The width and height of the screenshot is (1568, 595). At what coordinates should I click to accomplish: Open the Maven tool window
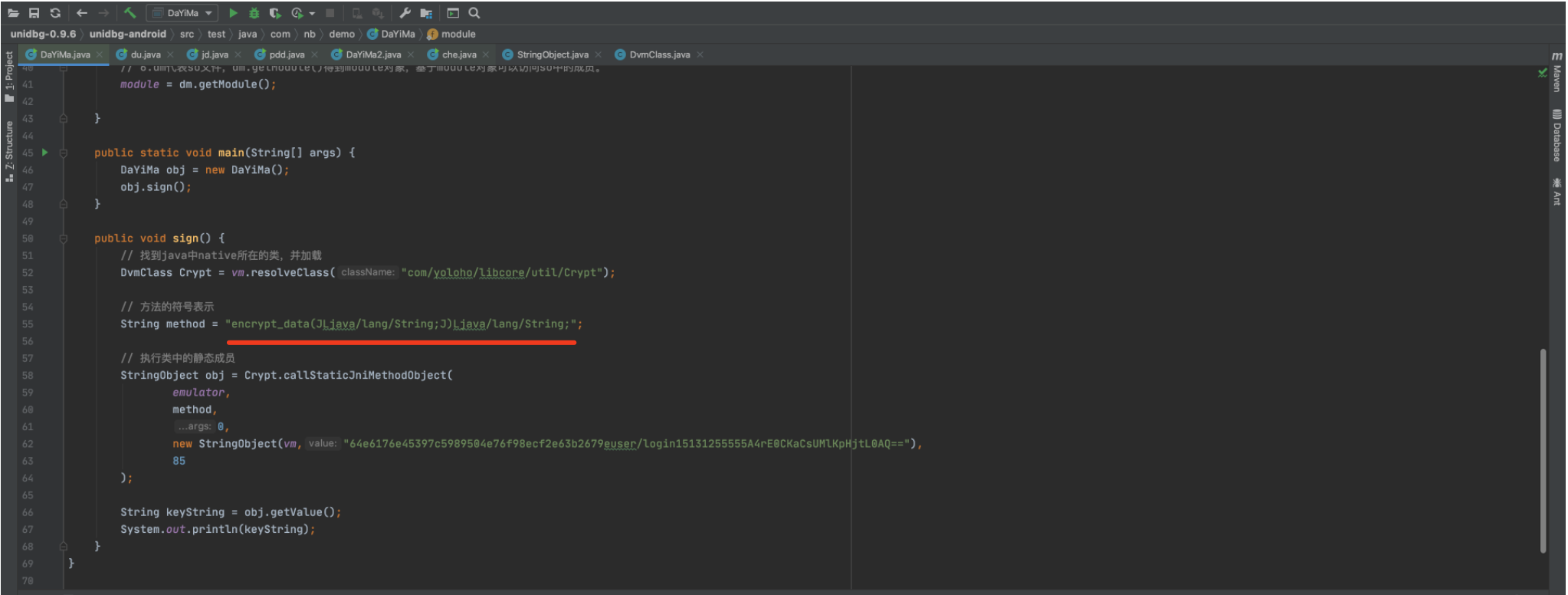tap(1557, 72)
